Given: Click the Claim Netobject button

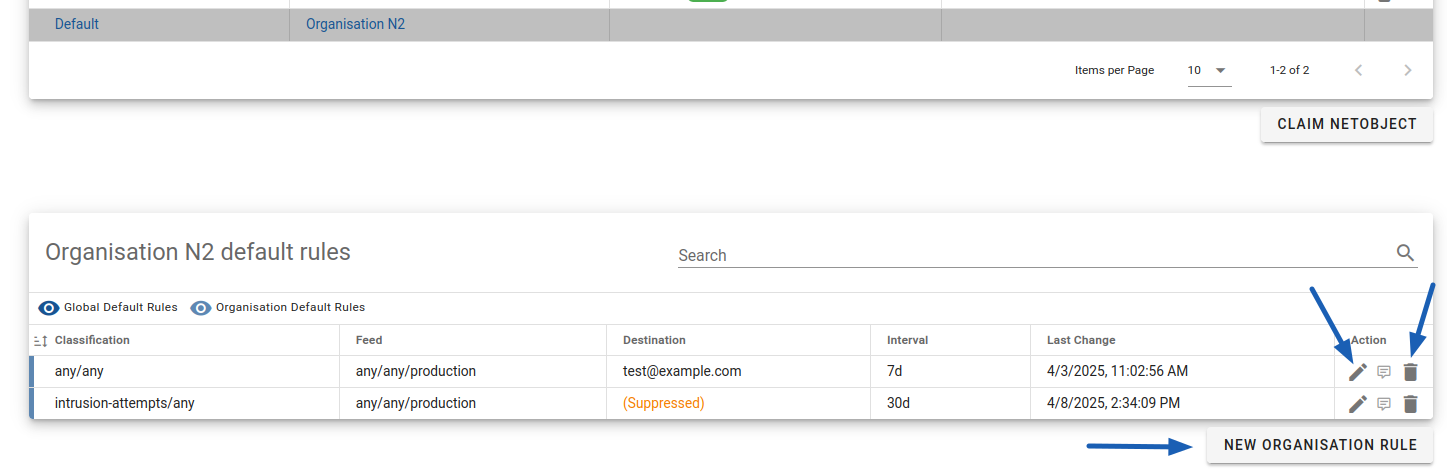Looking at the screenshot, I should click(1347, 124).
